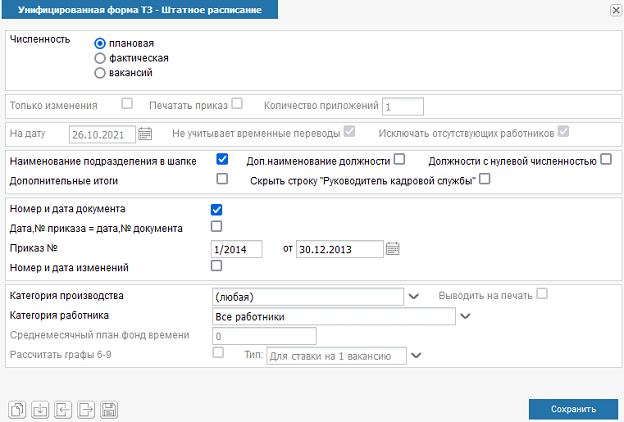Toggle Не учитывает временные переводы checkbox
624x422 pixels.
349,132
